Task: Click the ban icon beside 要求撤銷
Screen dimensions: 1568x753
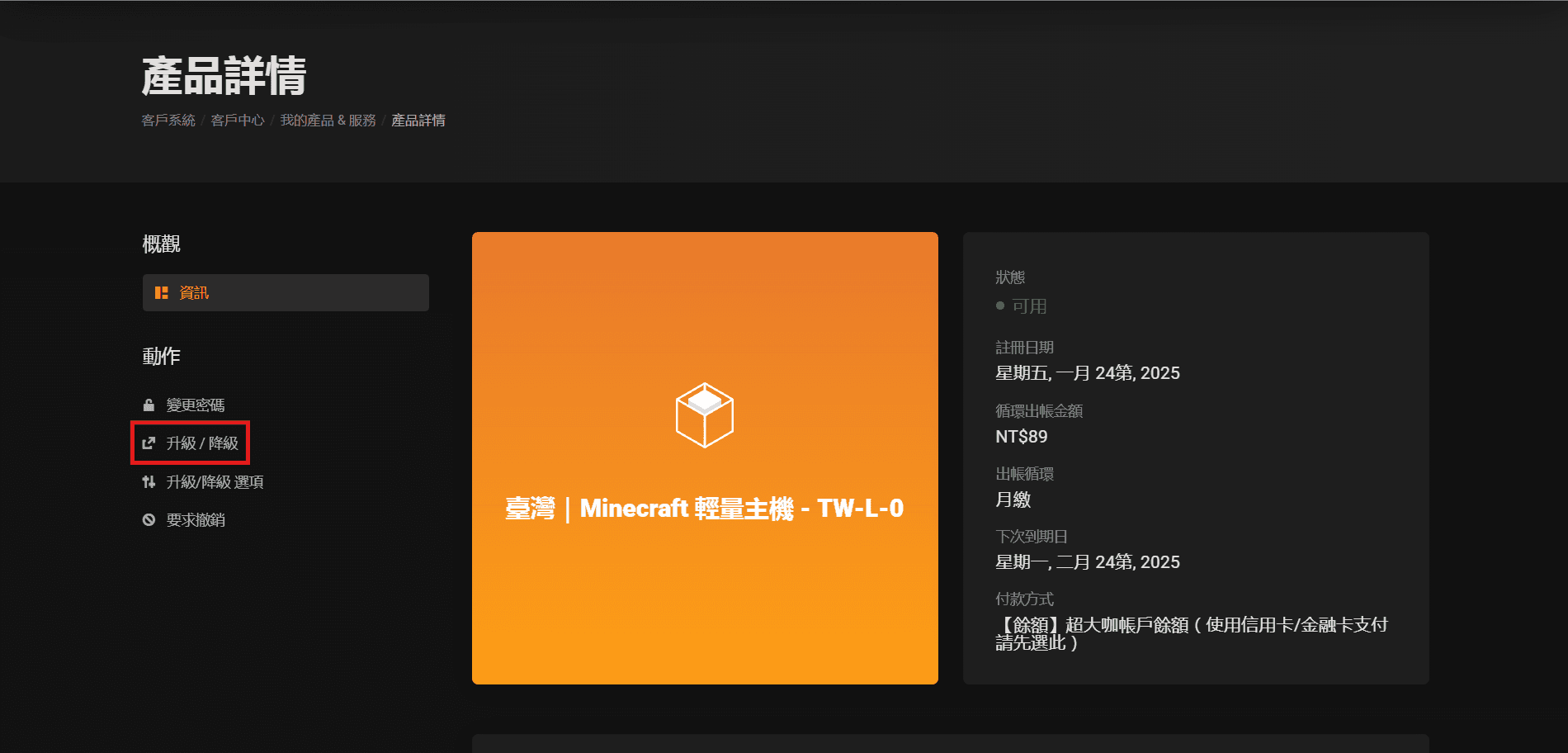Action: pos(149,520)
